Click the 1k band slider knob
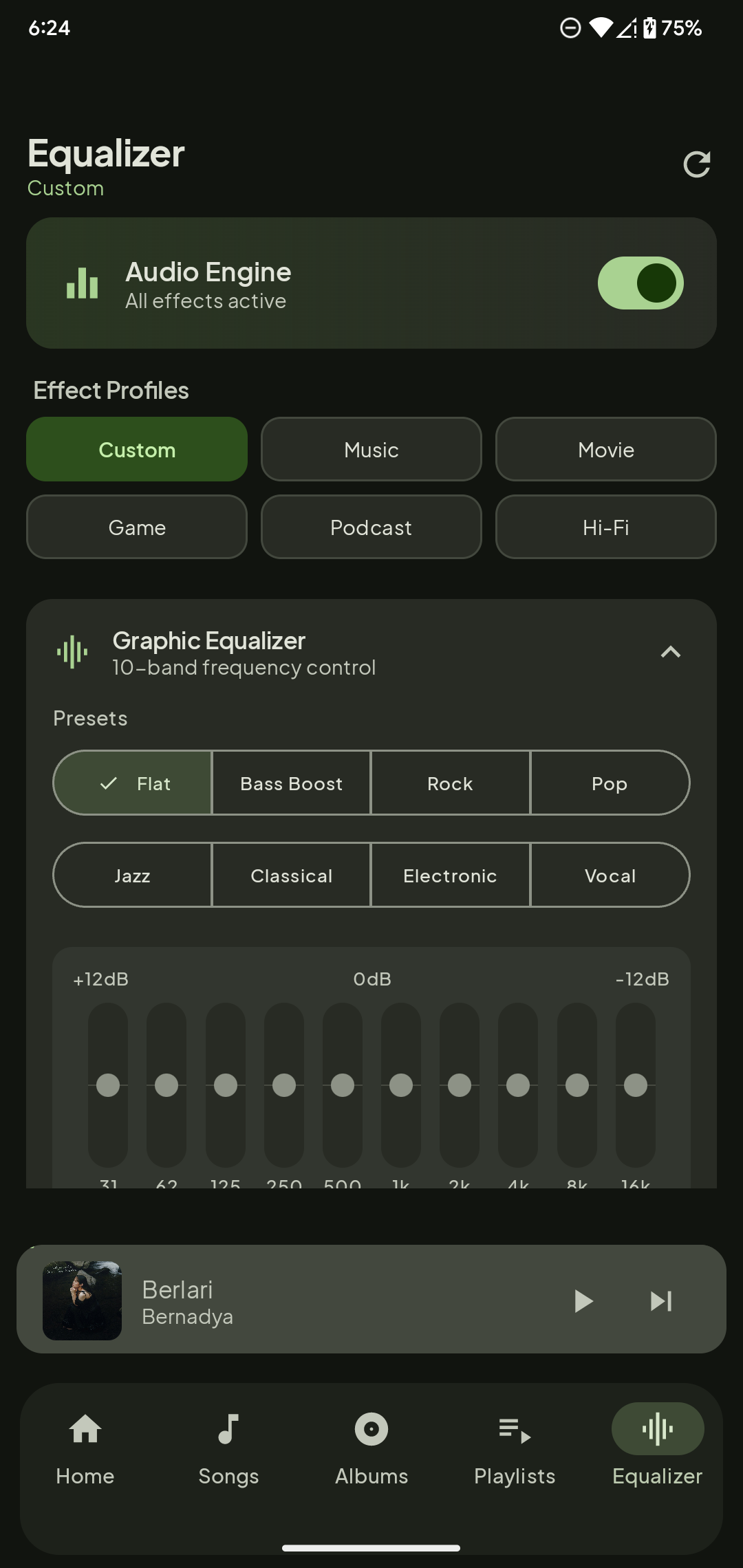The width and height of the screenshot is (743, 1568). point(401,1085)
